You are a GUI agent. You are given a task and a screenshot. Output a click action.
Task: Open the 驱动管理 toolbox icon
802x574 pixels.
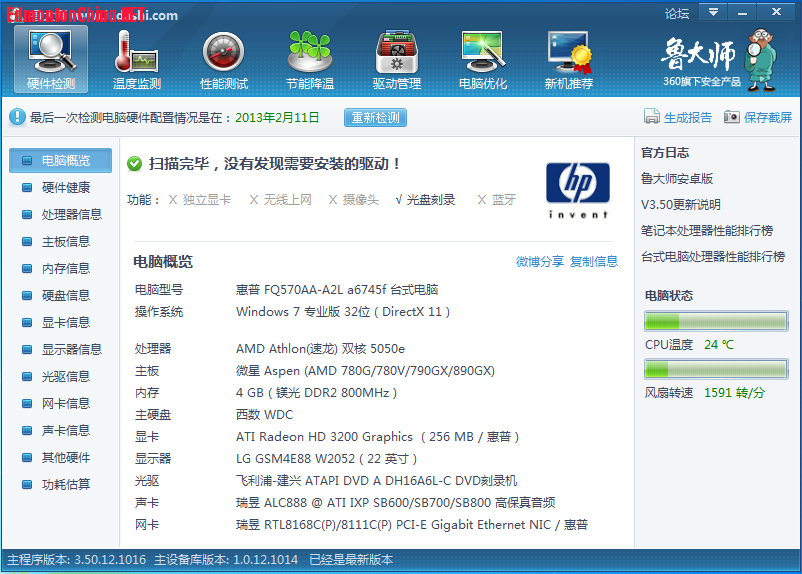click(397, 59)
